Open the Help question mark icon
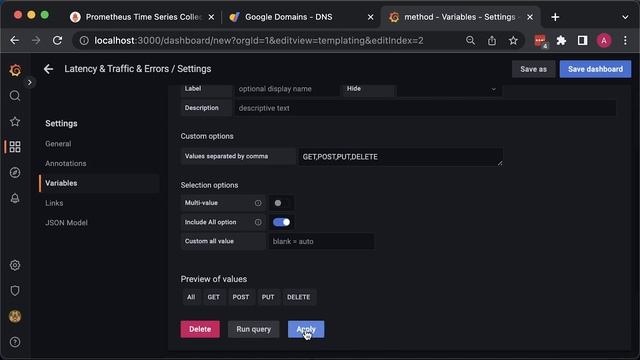 point(15,342)
